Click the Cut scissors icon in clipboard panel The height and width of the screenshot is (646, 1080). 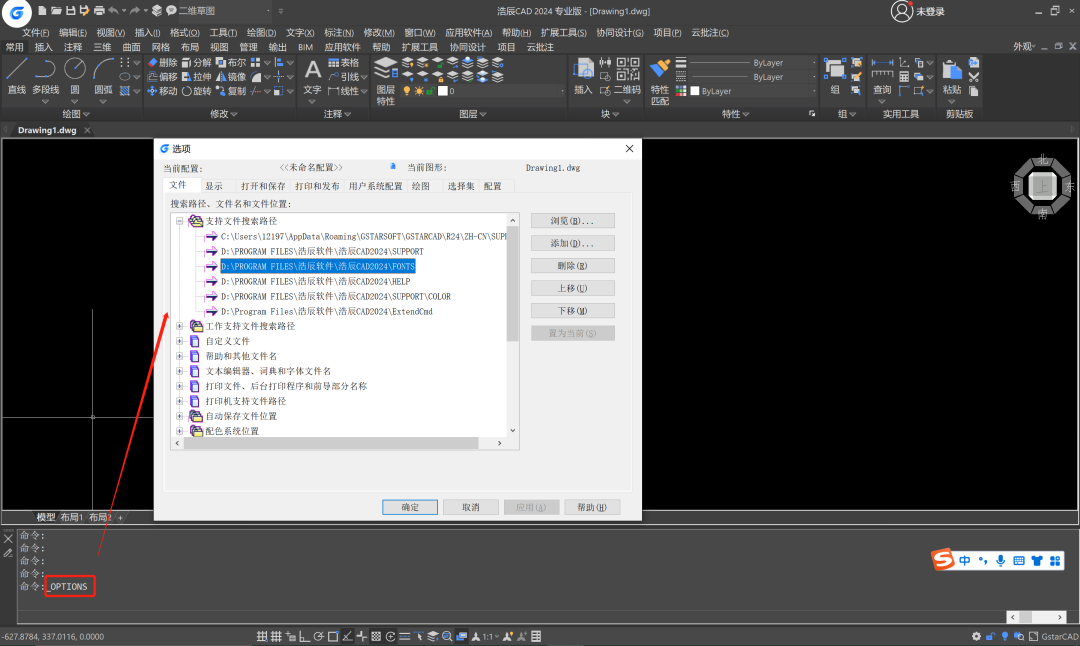974,76
